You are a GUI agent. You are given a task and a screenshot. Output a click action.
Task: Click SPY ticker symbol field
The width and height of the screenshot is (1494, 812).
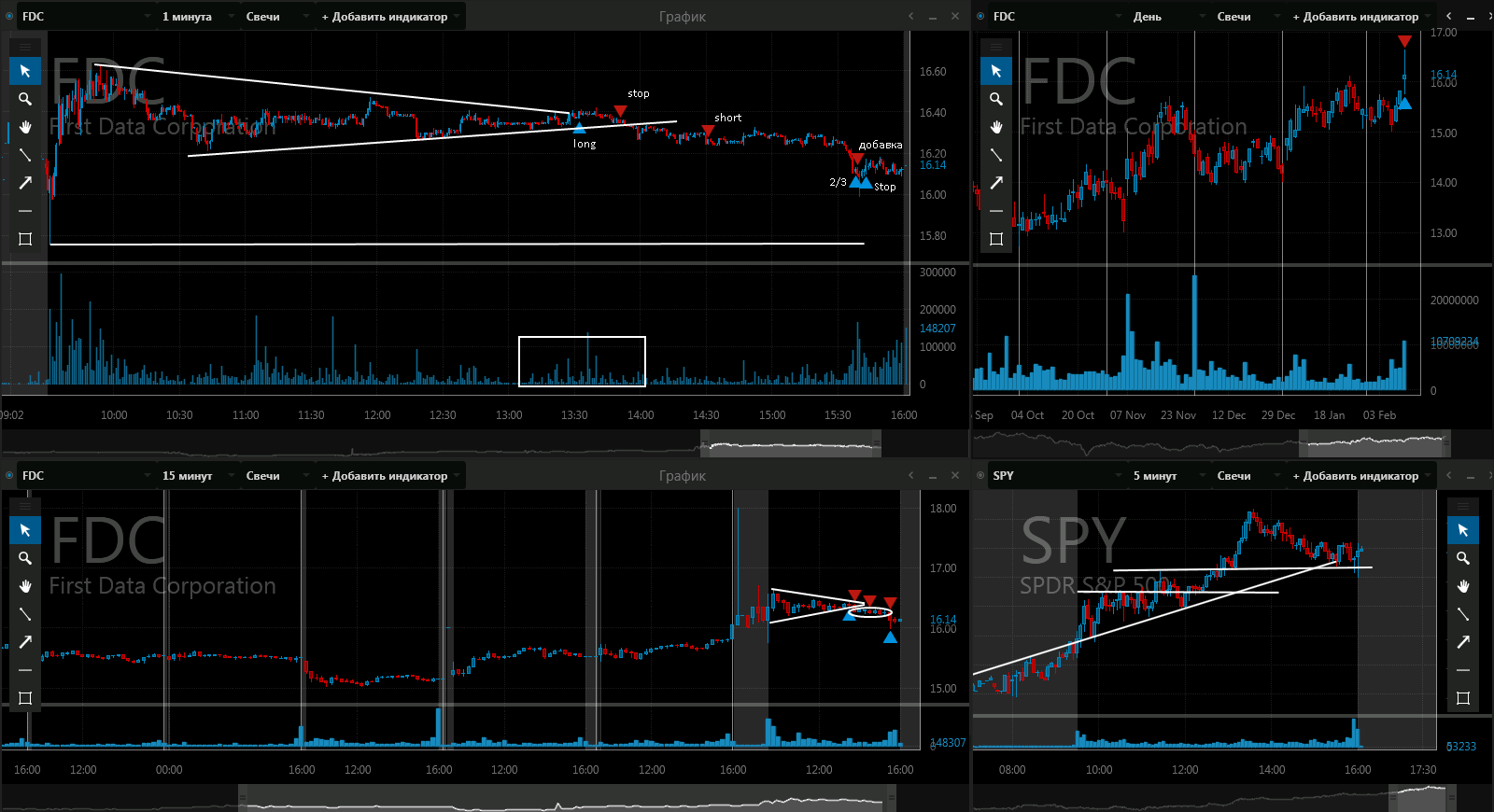(1057, 476)
